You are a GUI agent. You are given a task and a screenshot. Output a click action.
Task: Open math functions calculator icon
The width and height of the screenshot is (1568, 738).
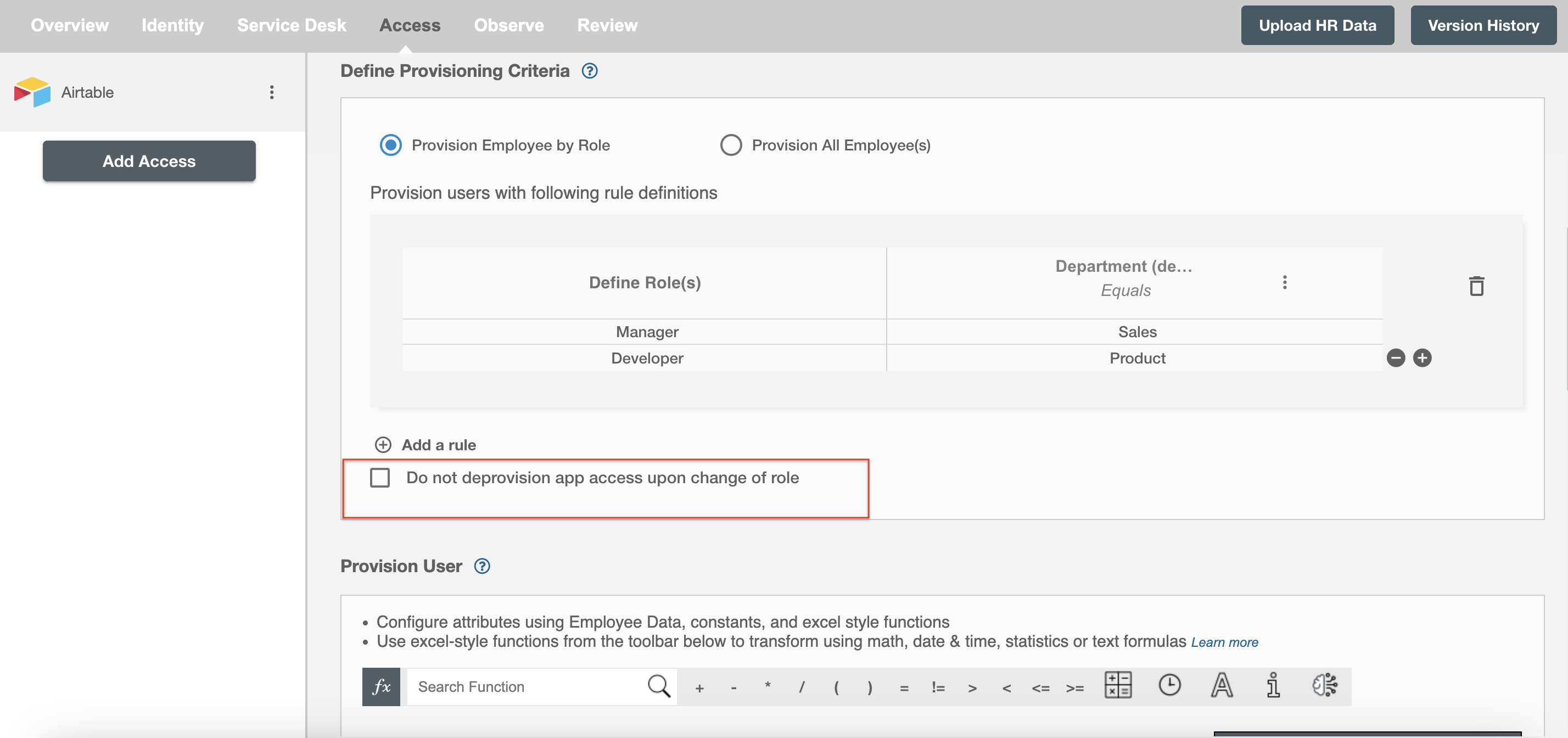(1118, 685)
